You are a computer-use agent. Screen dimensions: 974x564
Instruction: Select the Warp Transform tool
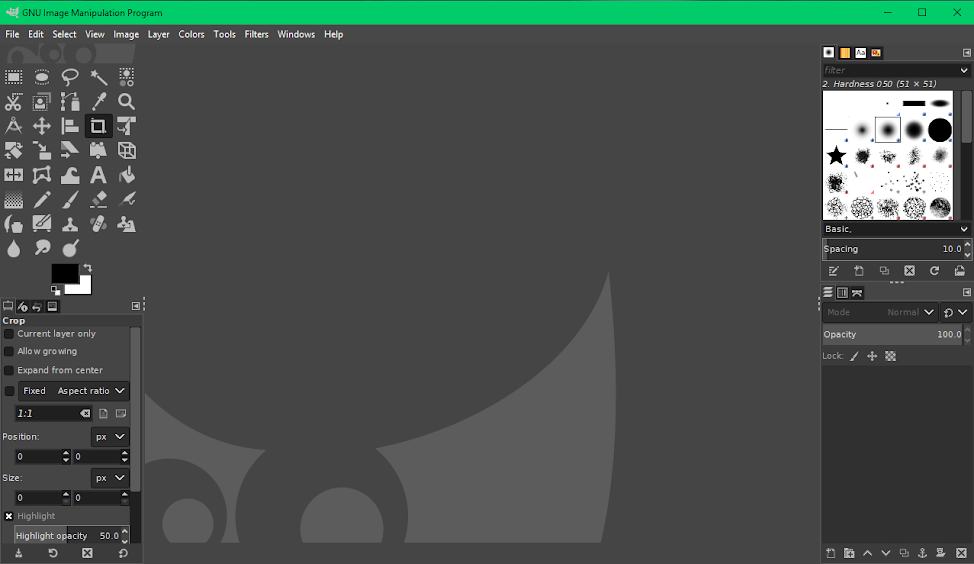70,175
